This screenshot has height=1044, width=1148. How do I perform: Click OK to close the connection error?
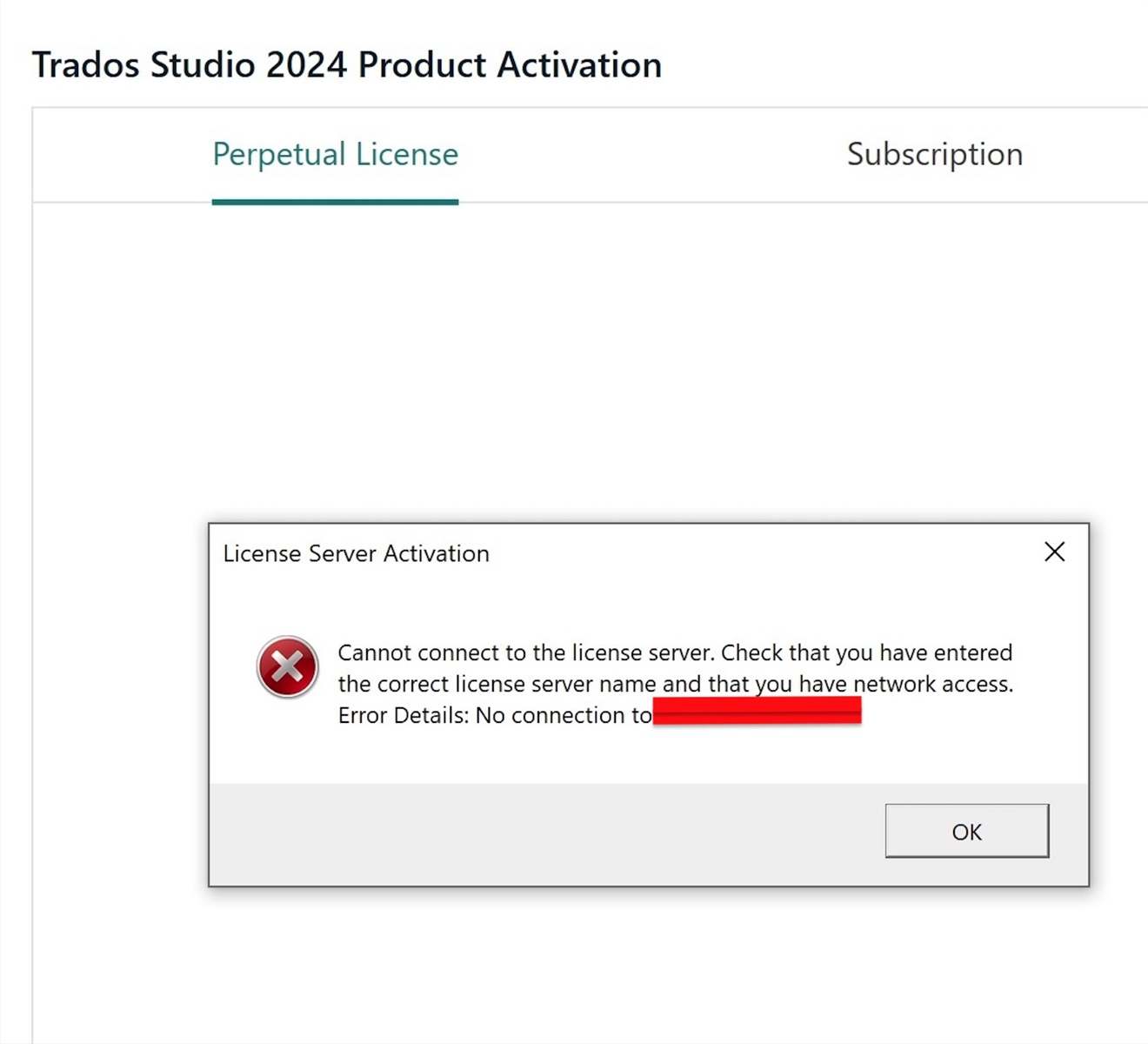pos(966,831)
